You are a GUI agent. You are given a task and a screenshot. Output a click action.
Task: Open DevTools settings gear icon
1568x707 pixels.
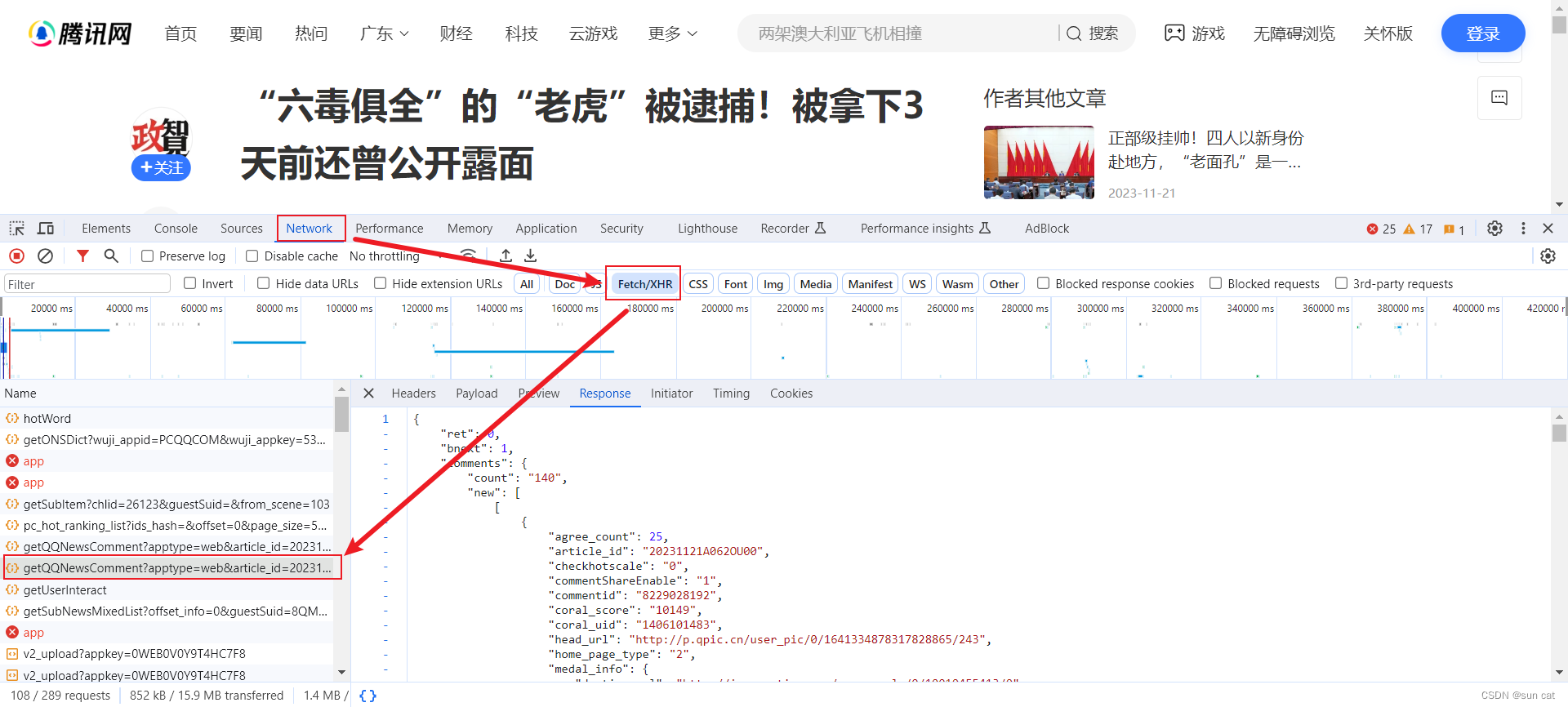(x=1494, y=229)
